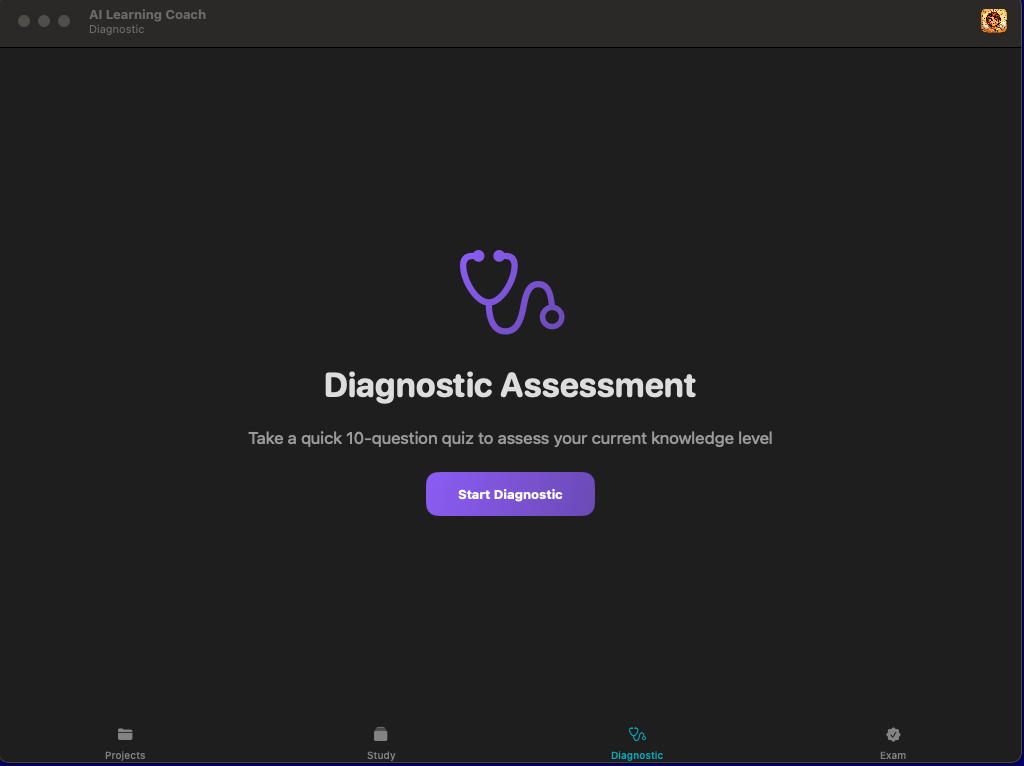
Task: Select the Study tab label
Action: coord(381,756)
